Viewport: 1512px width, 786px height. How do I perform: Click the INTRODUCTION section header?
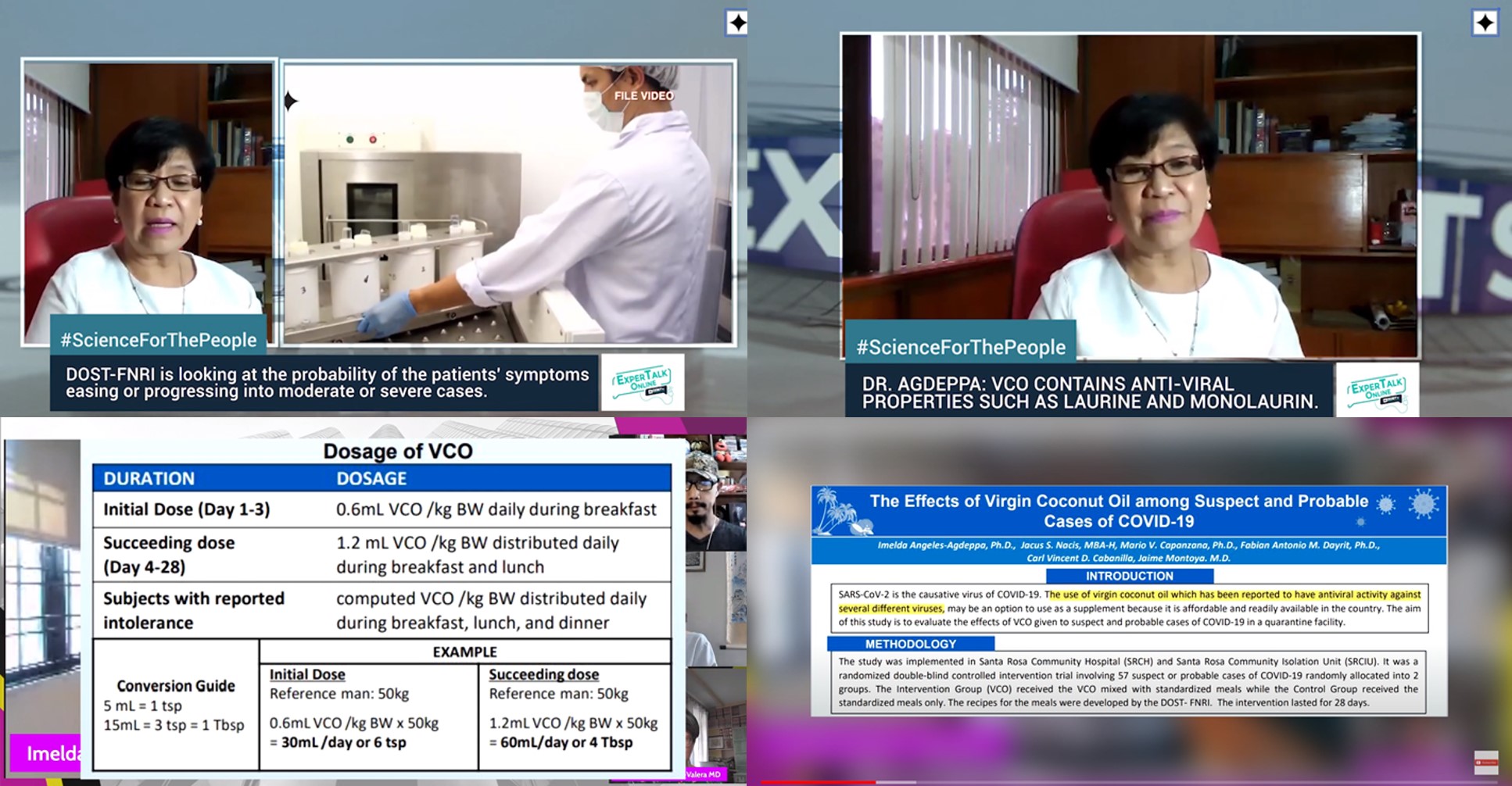pos(1129,576)
